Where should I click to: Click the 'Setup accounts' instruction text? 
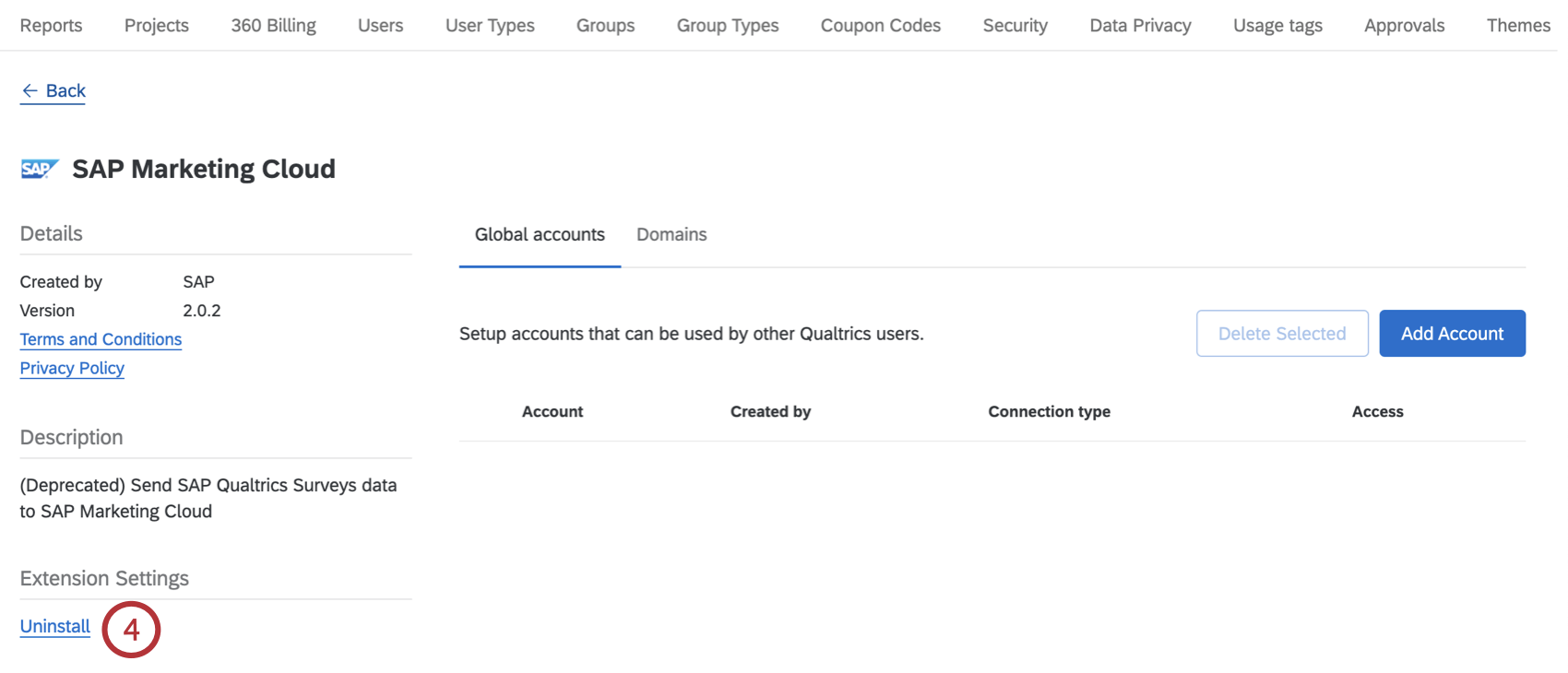(692, 334)
